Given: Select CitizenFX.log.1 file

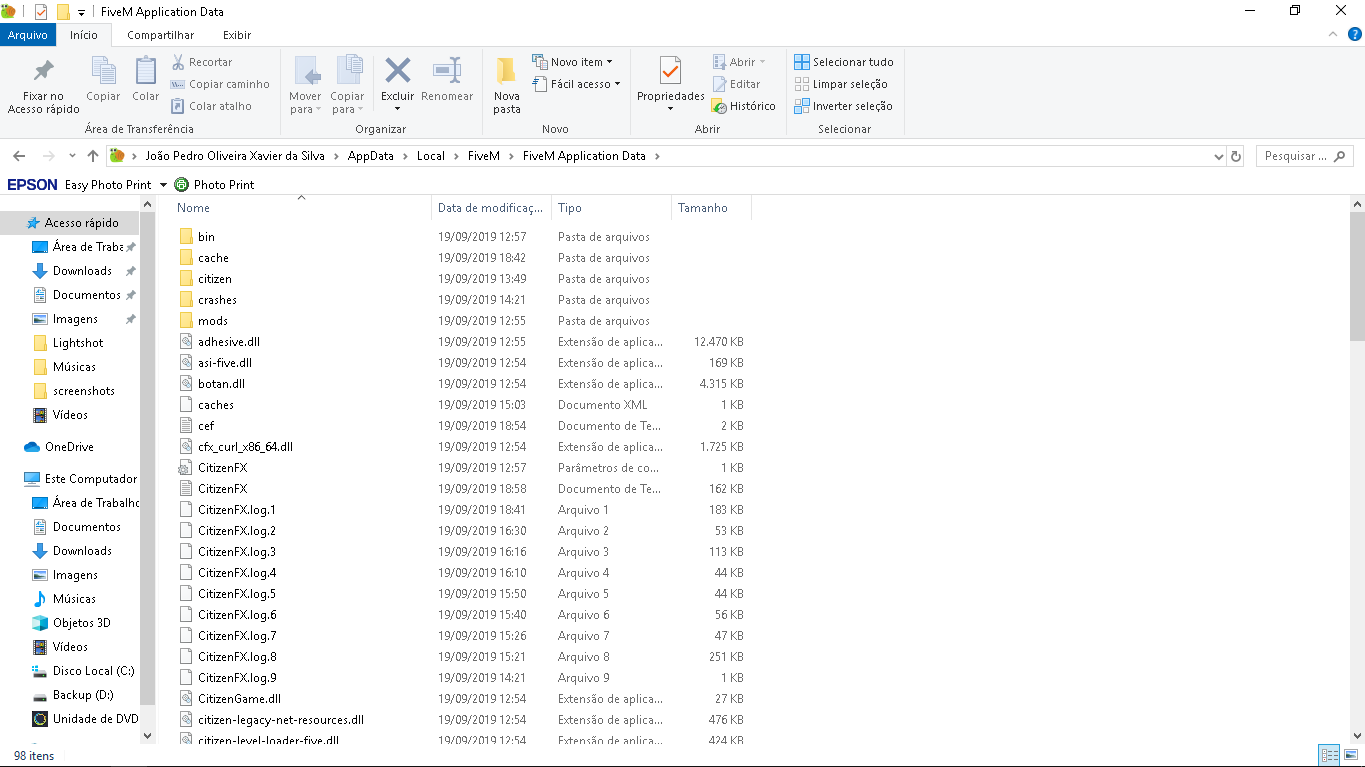Looking at the screenshot, I should coord(236,510).
